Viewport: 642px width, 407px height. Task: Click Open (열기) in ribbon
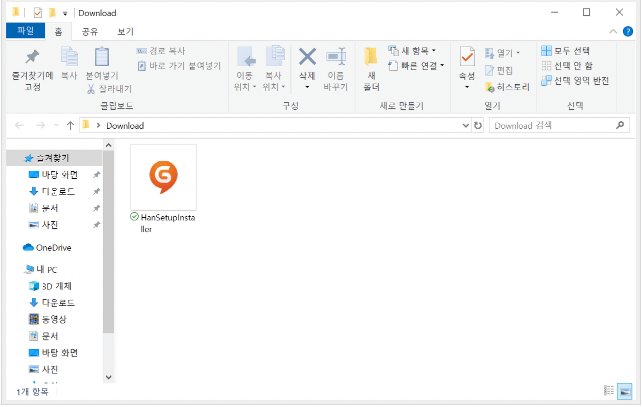(502, 53)
